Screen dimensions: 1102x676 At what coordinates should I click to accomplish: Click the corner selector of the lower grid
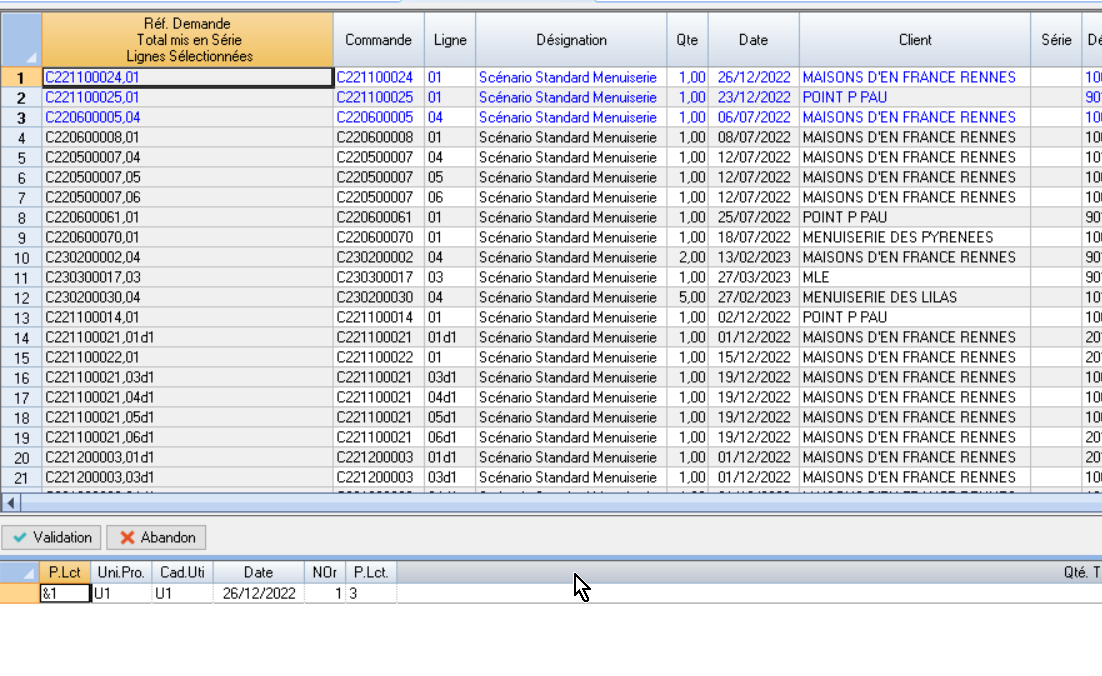point(20,572)
